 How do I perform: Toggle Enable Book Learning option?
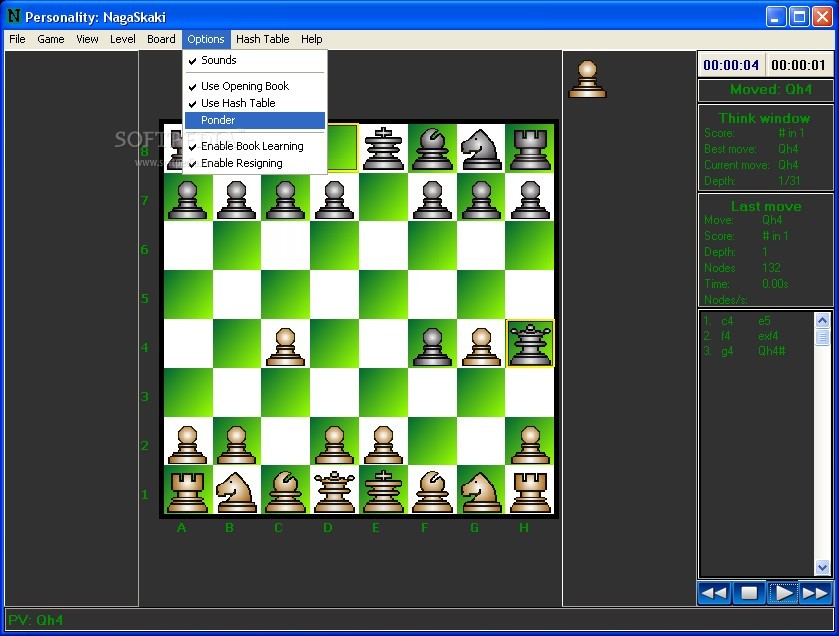tap(255, 146)
